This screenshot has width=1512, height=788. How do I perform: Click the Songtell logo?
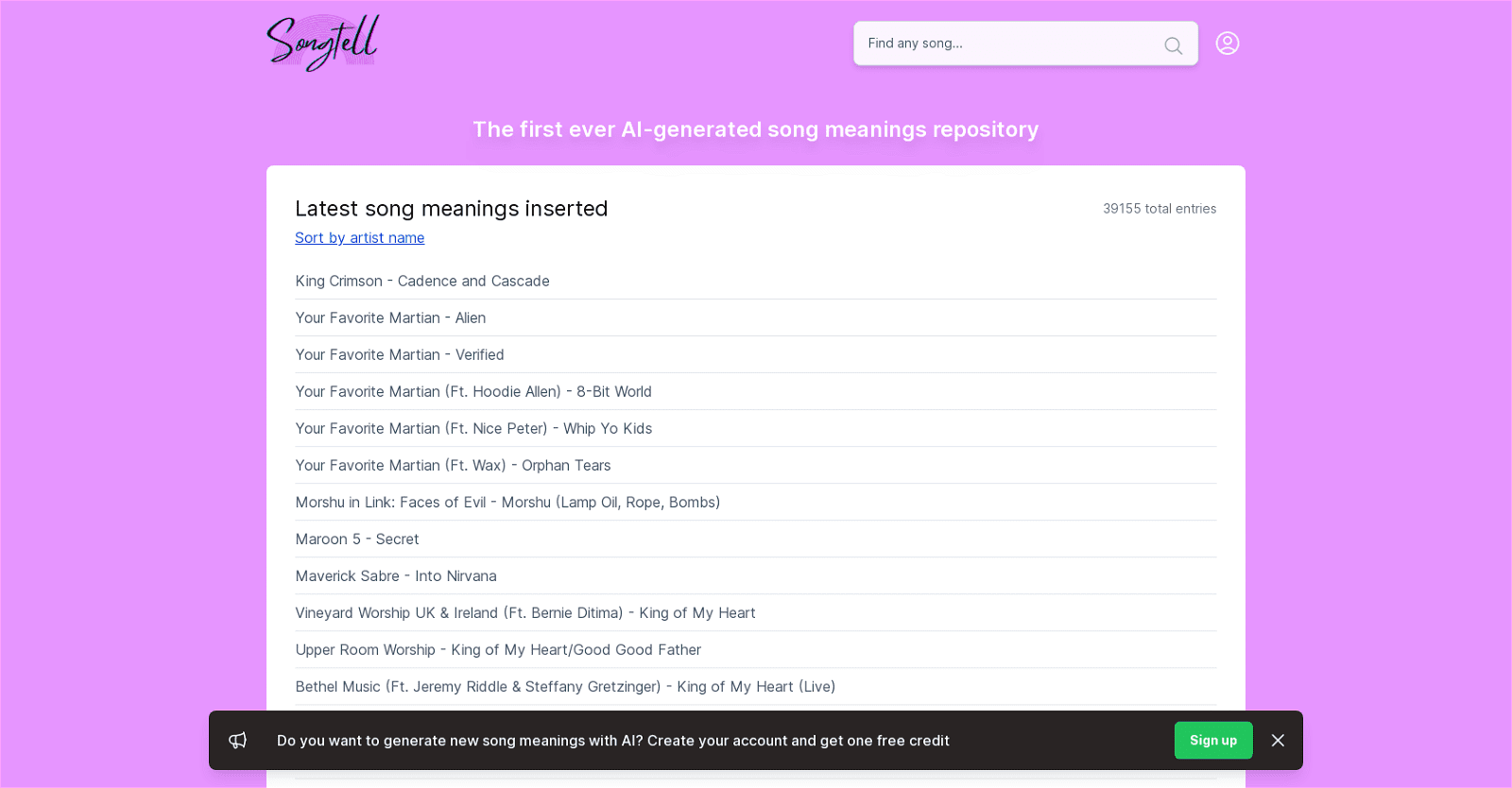pyautogui.click(x=322, y=43)
